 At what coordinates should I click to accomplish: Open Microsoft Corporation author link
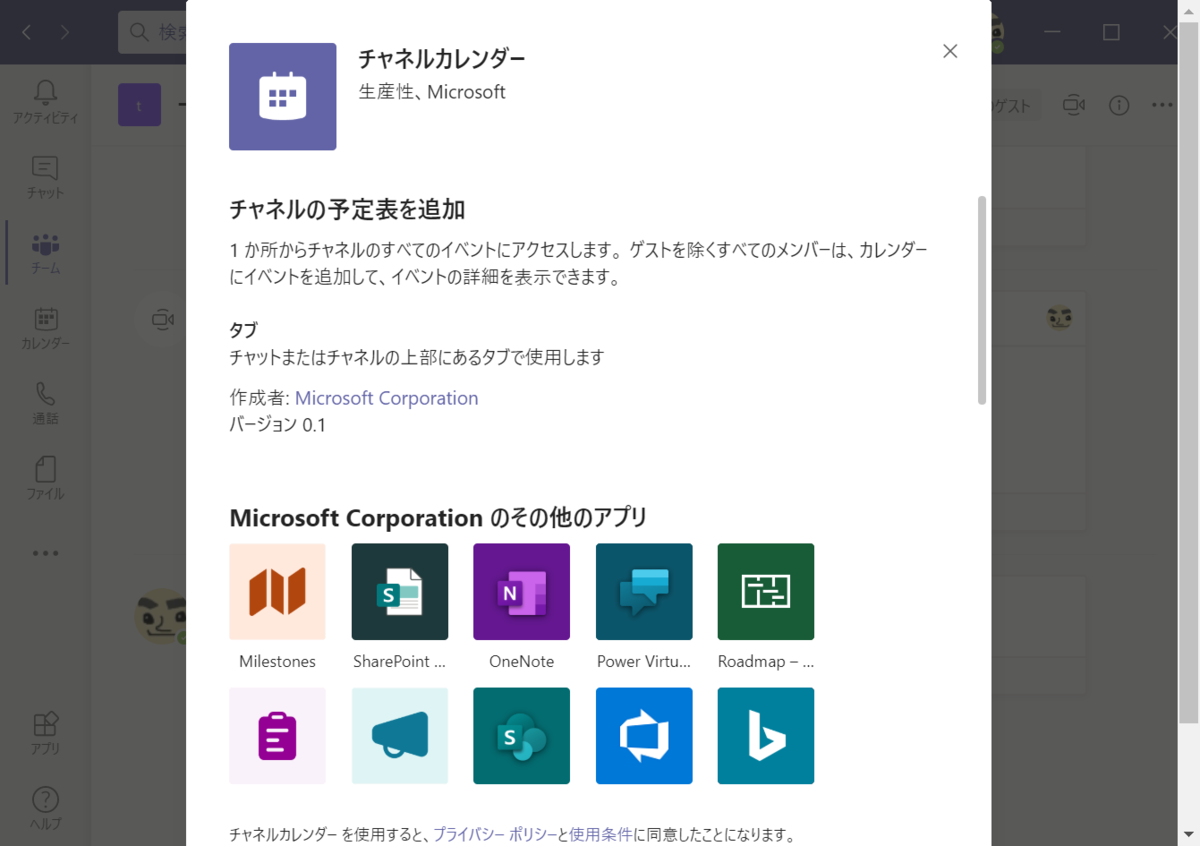tap(386, 398)
